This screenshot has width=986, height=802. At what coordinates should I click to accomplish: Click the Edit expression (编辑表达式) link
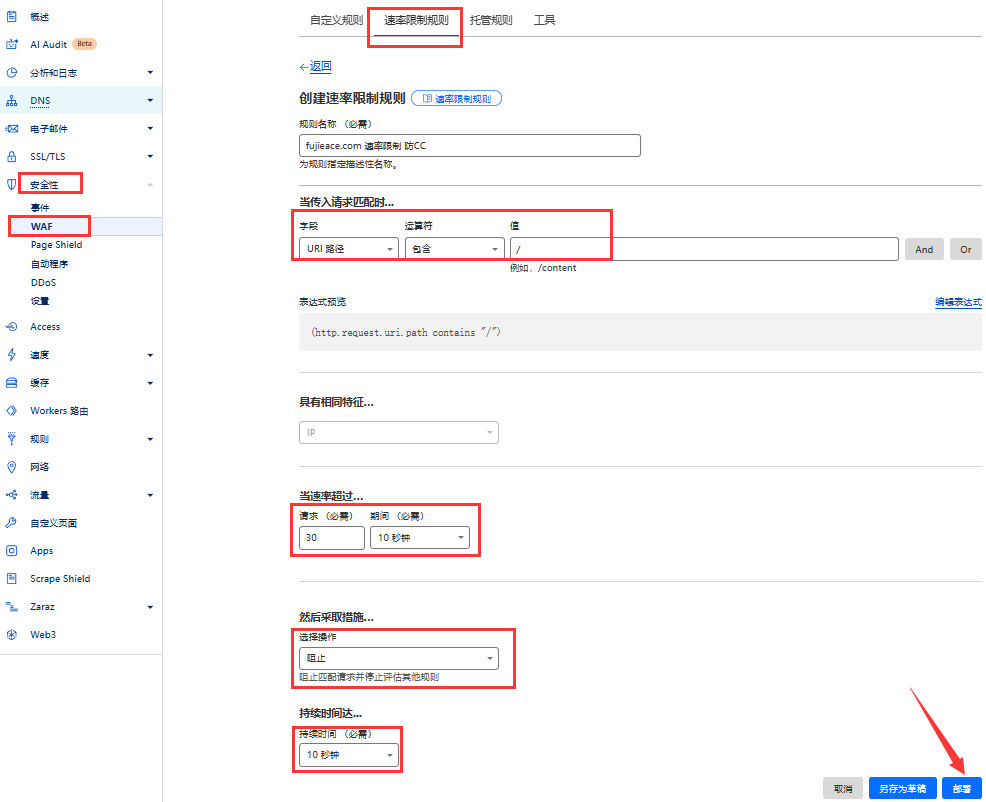click(x=958, y=302)
